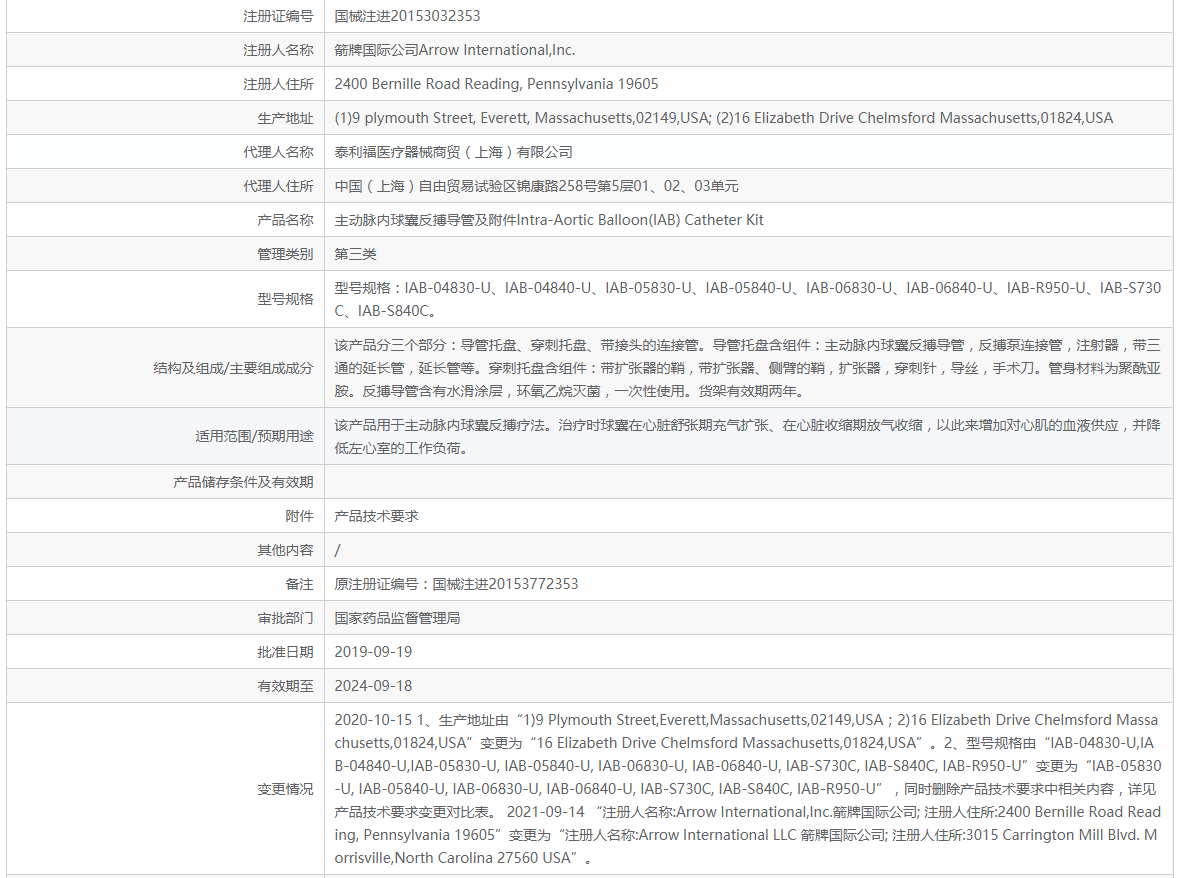Viewport: 1180px width, 878px height.
Task: Click the 适用范围/预期用途 description text
Action: coord(748,436)
